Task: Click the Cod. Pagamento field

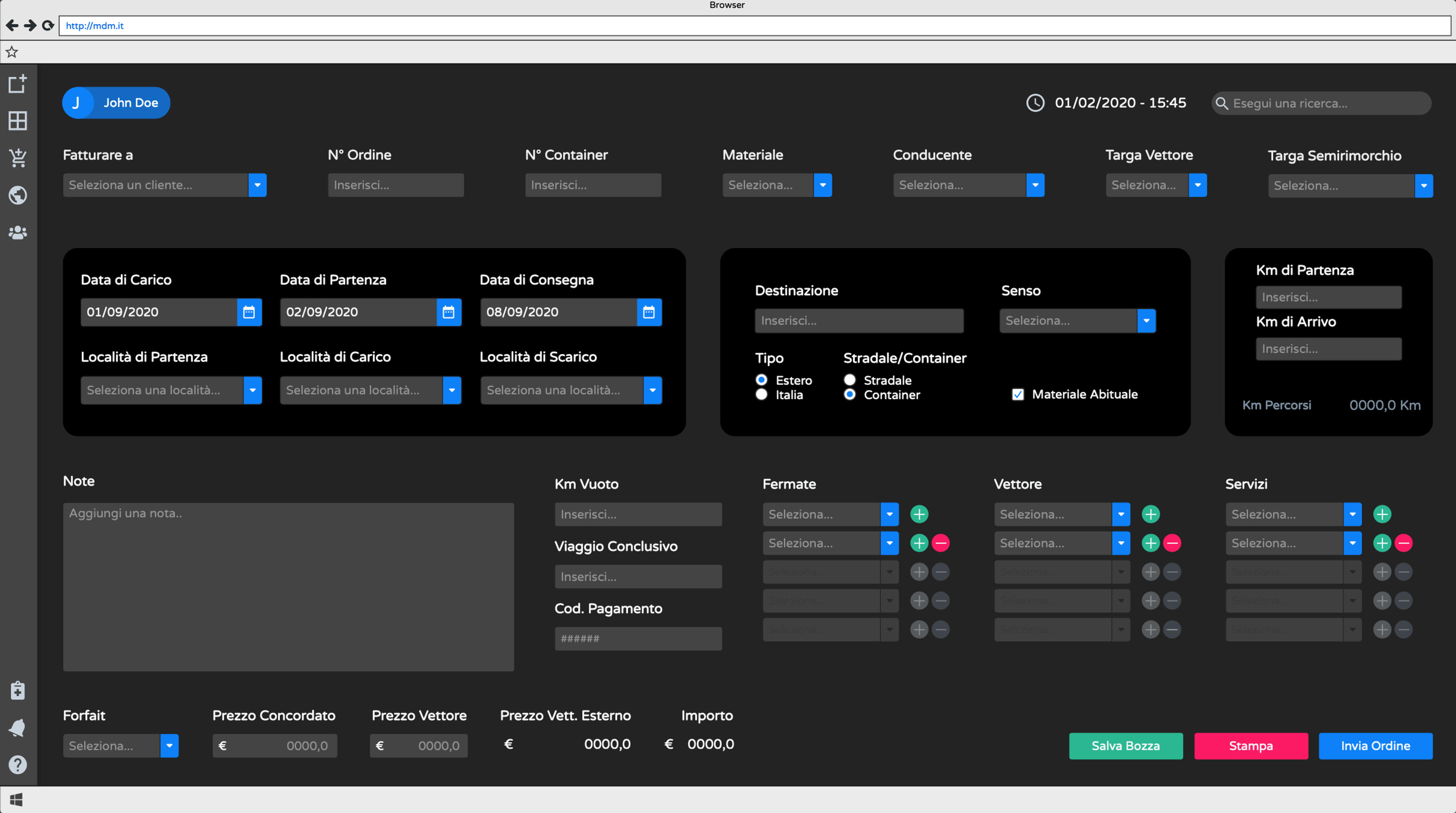Action: coord(638,638)
